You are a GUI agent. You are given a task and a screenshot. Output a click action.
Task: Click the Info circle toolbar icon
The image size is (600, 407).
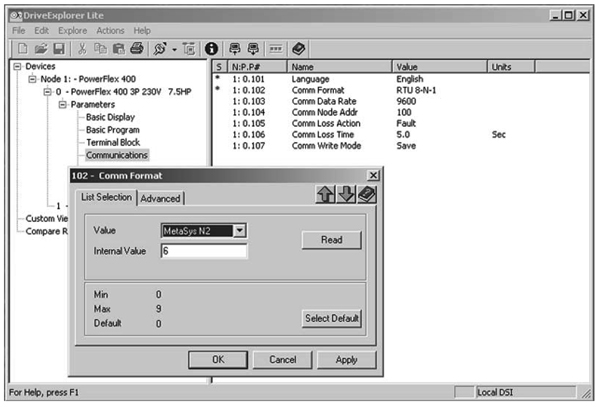211,47
